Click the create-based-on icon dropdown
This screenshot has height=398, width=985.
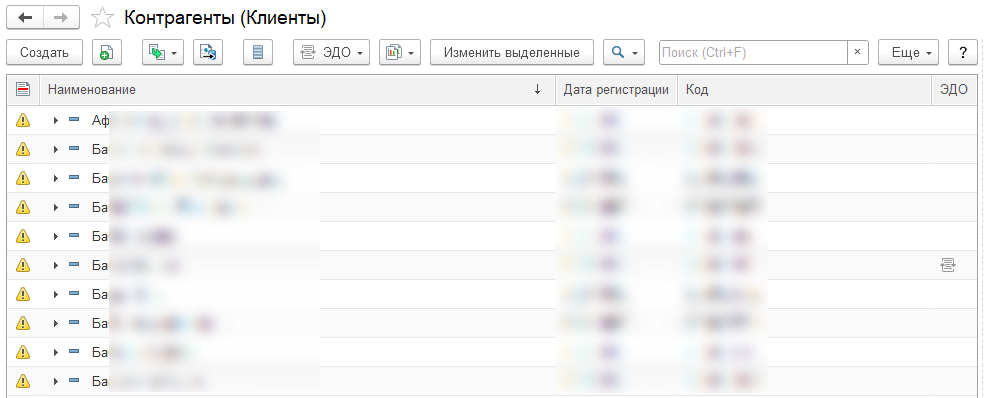(163, 53)
